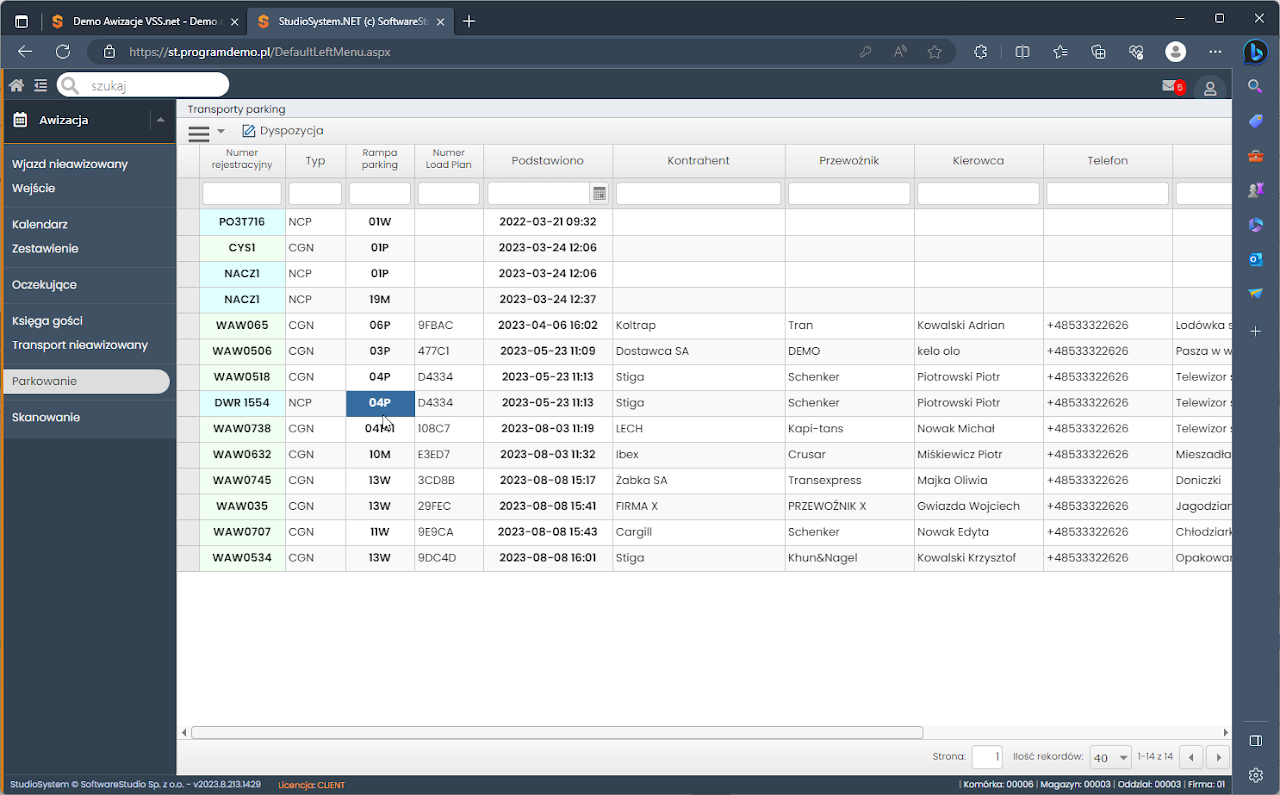The height and width of the screenshot is (795, 1280).
Task: Open the Skanowanie sidebar link
Action: click(x=46, y=417)
